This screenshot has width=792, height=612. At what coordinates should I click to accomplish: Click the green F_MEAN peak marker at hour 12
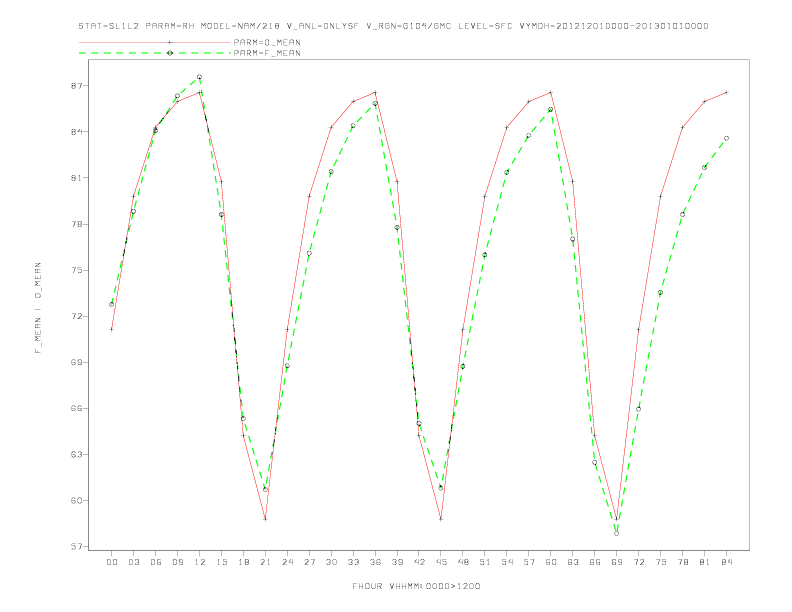[200, 77]
